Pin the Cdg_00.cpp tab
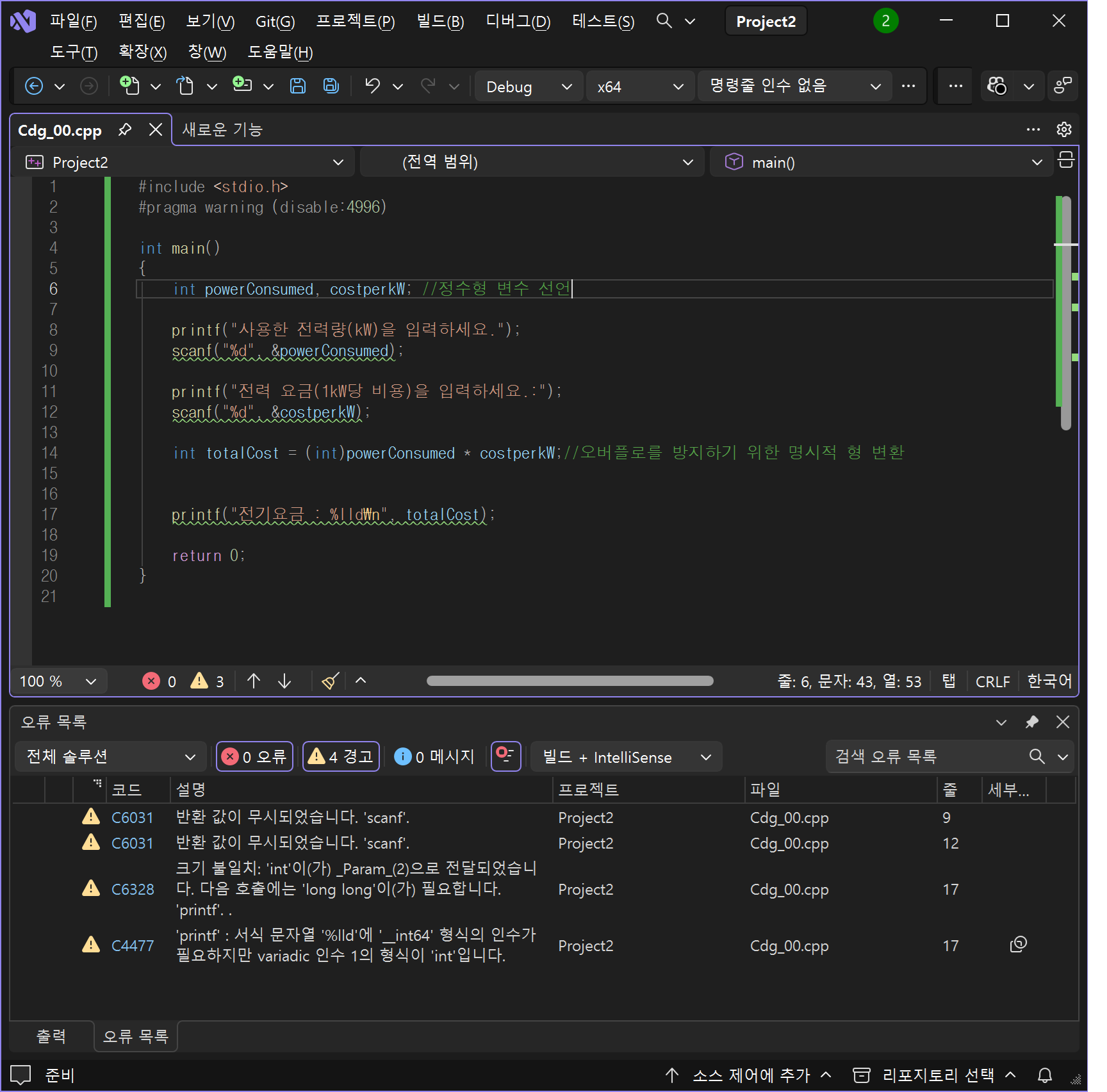Image resolution: width=1107 pixels, height=1092 pixels. pyautogui.click(x=125, y=130)
